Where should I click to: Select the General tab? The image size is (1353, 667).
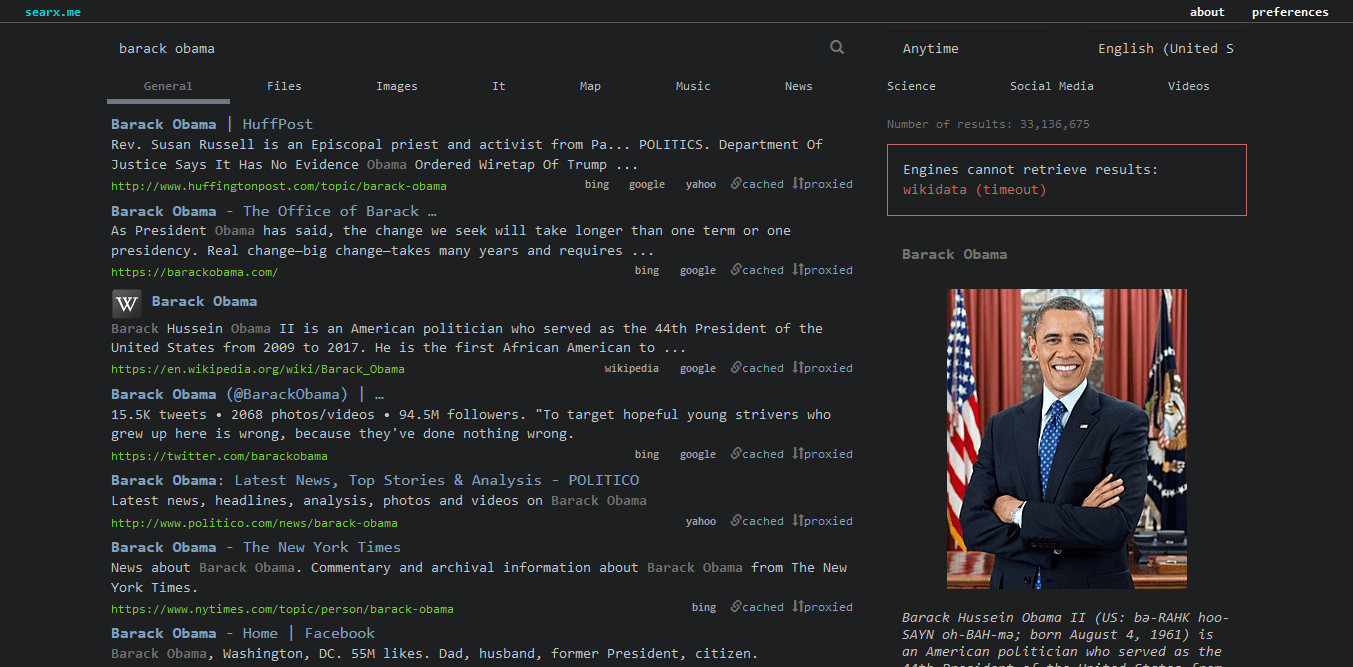[x=168, y=86]
